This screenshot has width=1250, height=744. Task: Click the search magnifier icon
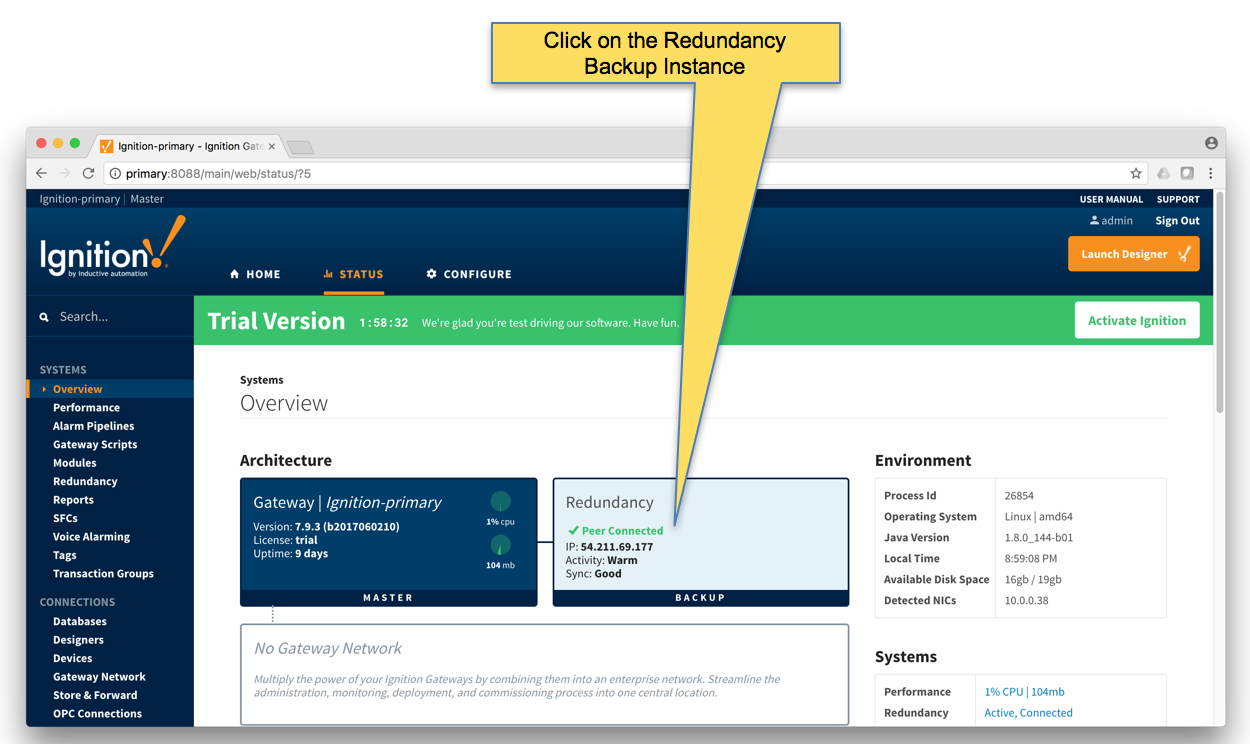click(x=44, y=317)
